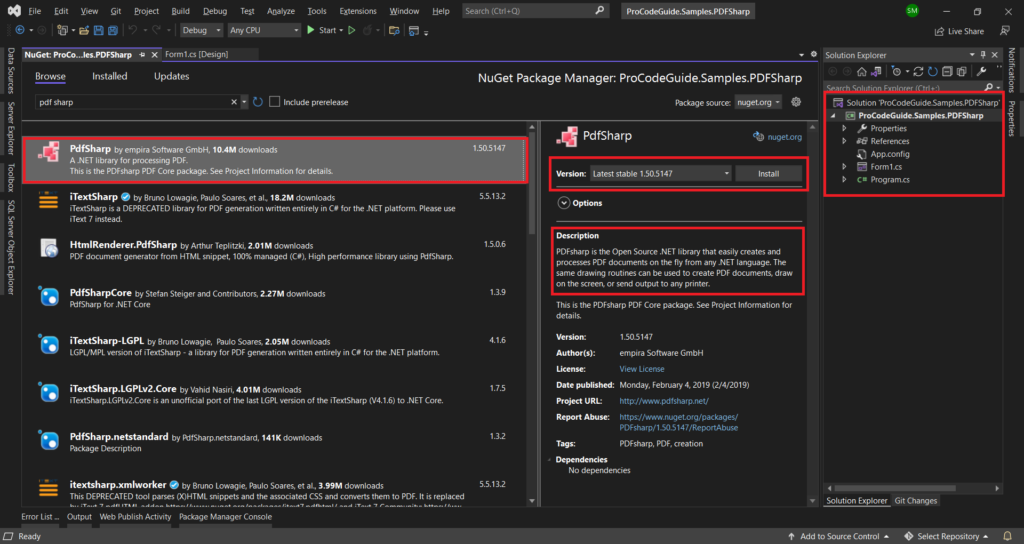Open Version 'Latest stable 1.50.5147' dropdown
Image resolution: width=1024 pixels, height=544 pixels.
tap(660, 174)
